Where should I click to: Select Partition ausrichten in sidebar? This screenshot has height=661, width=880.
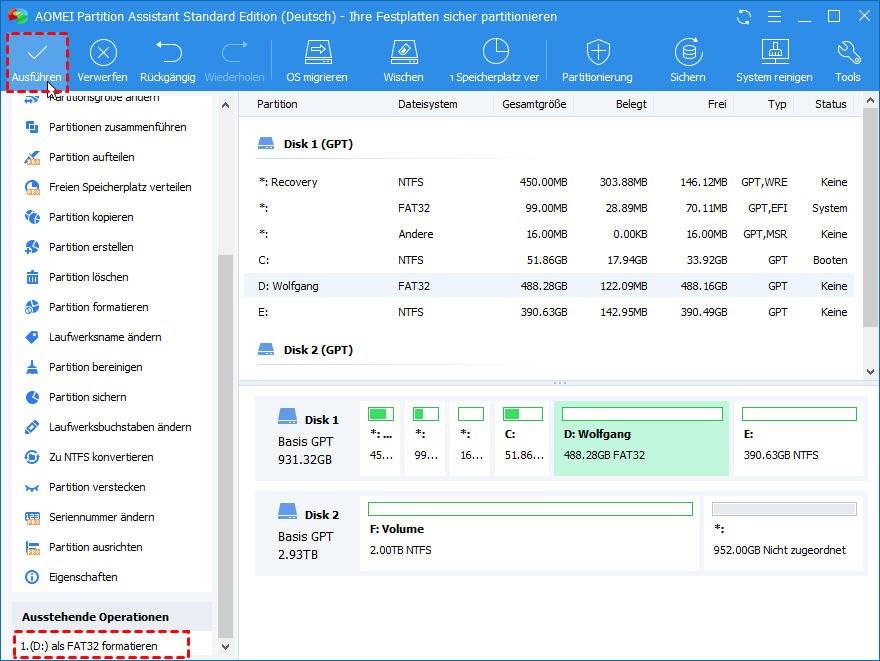pyautogui.click(x=112, y=548)
